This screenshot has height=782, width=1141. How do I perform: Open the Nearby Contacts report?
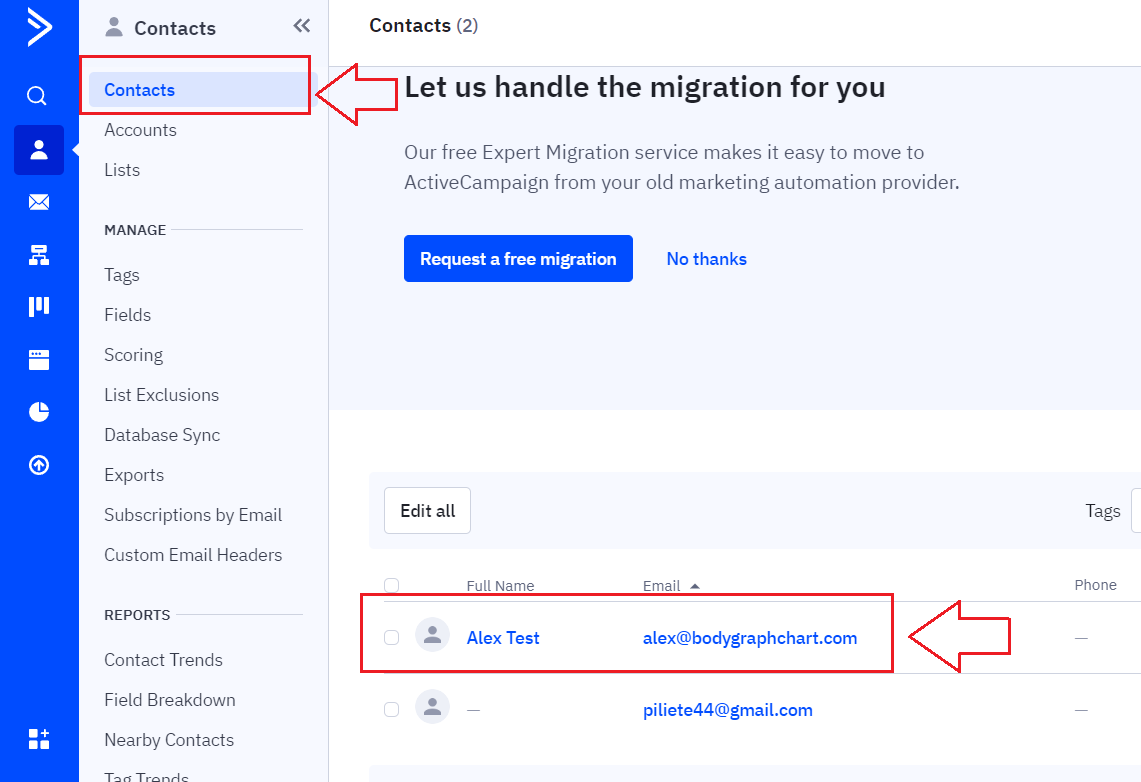click(x=169, y=740)
